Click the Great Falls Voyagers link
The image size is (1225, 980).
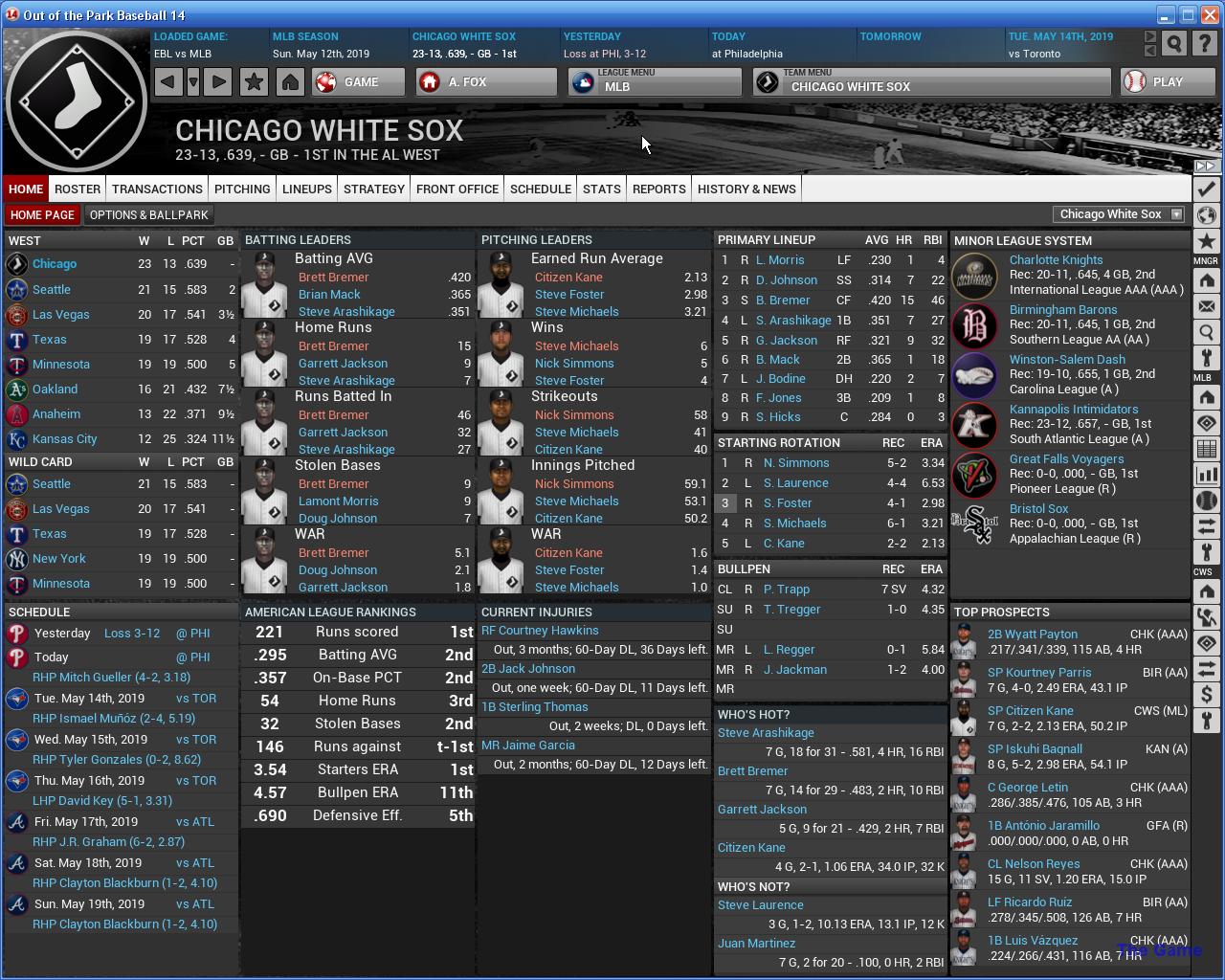[x=1066, y=459]
